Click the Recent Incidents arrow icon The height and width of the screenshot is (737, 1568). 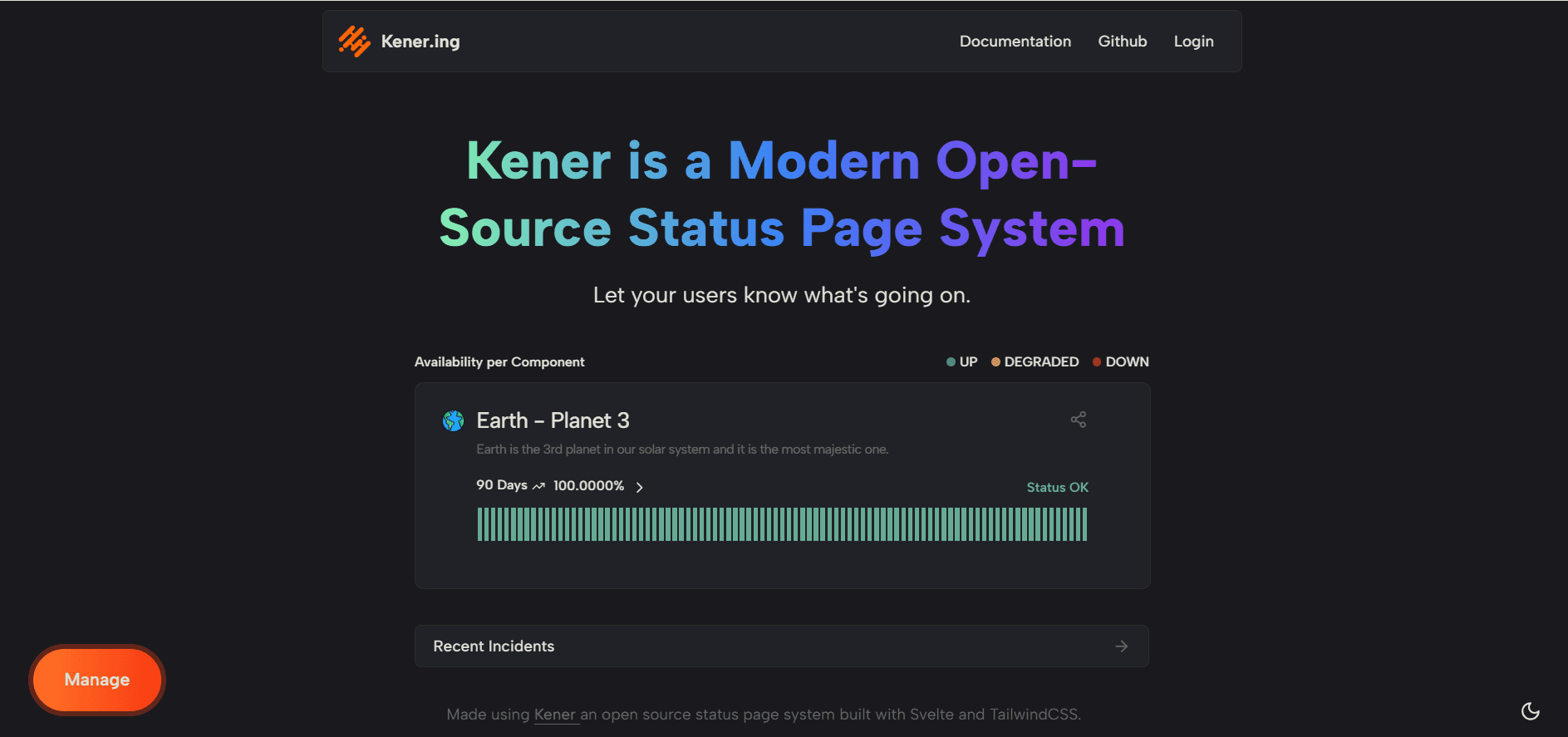[1122, 646]
